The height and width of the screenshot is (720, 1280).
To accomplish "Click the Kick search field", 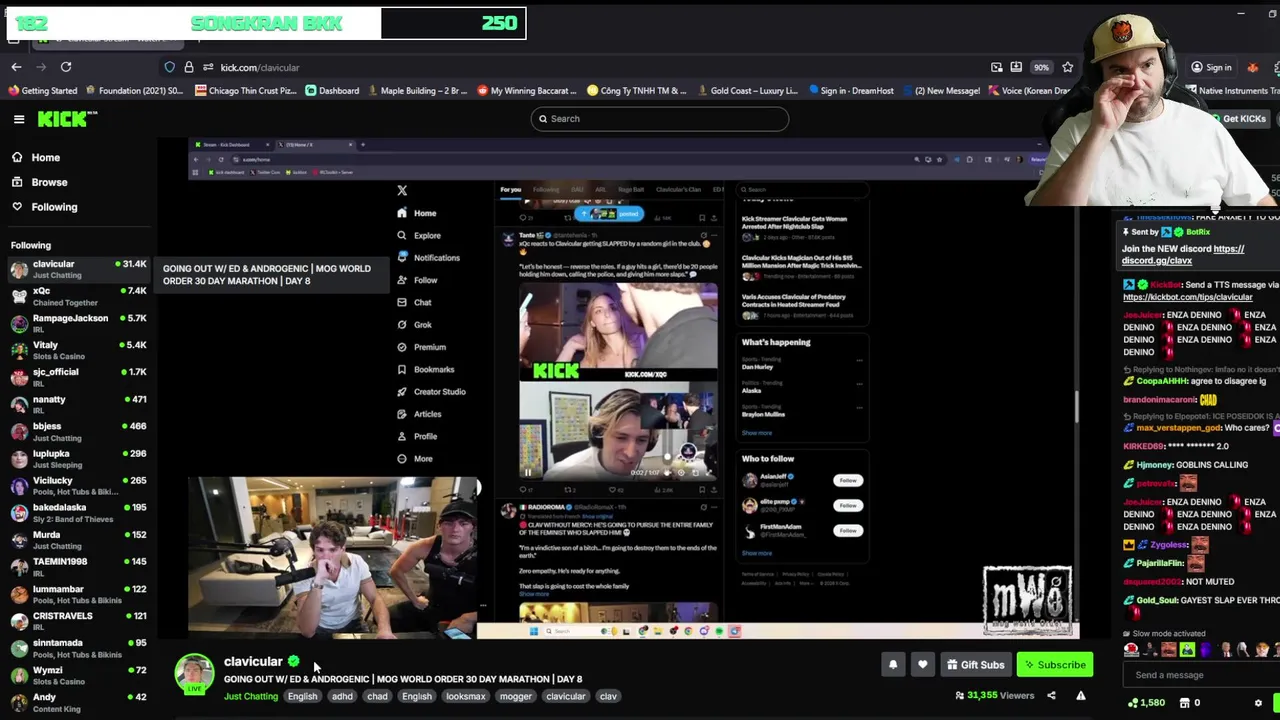I will point(659,119).
